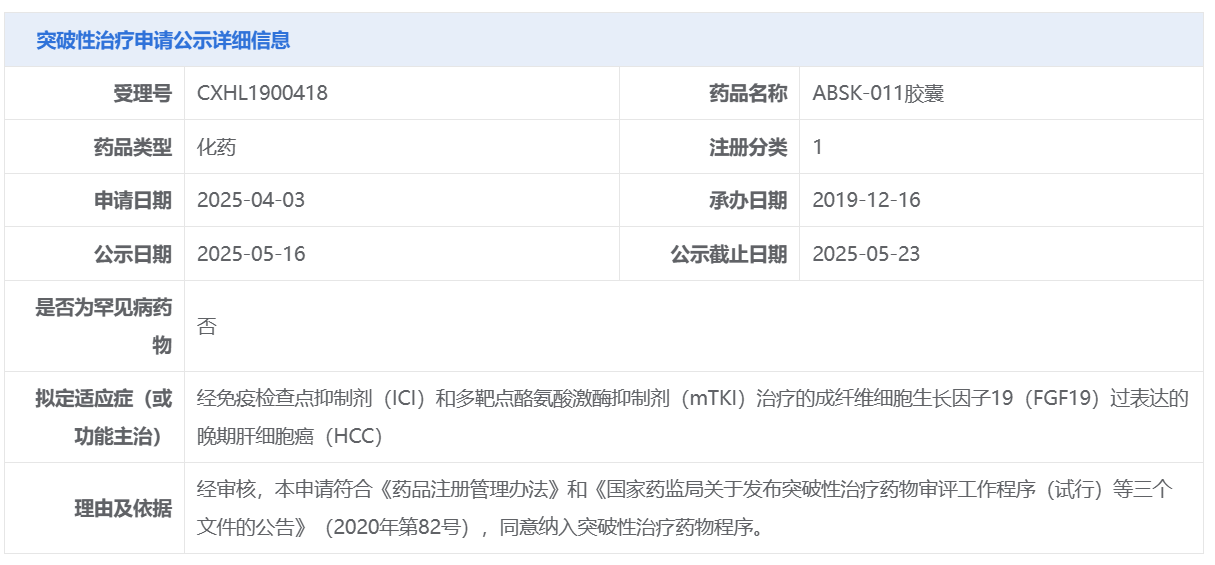1215x565 pixels.
Task: Select the publicity date 2025-05-16
Action: pos(251,254)
